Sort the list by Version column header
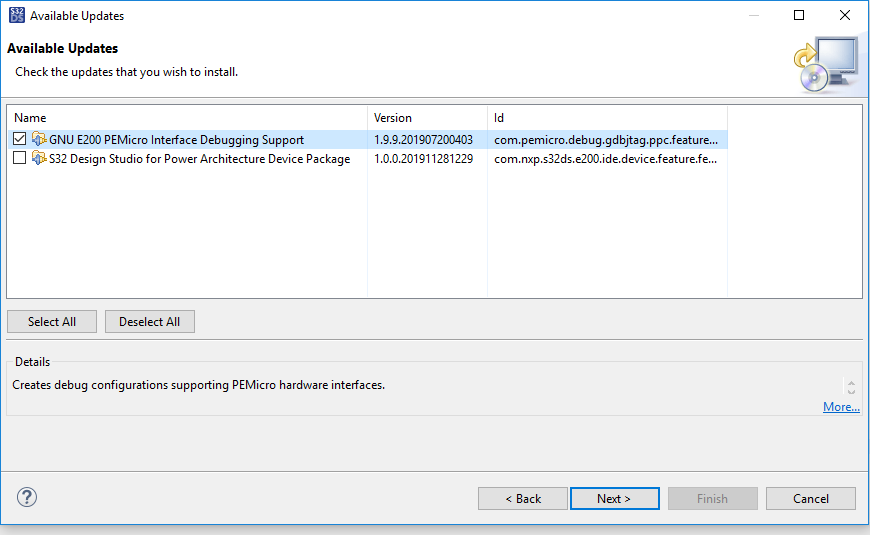870x535 pixels. pyautogui.click(x=427, y=118)
